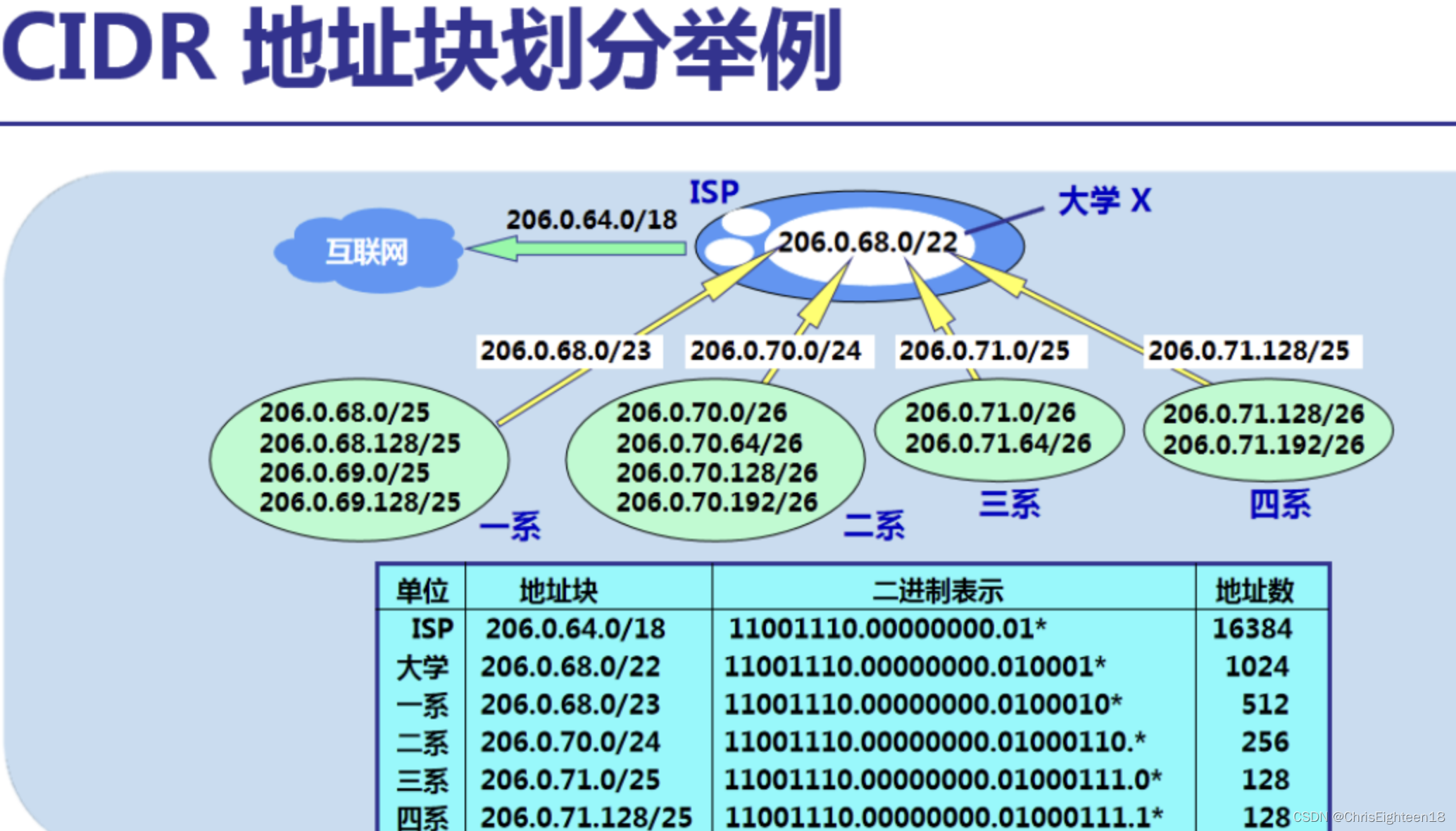Select binary 11001110.00000000.01000111.1* in 四系 row
Viewport: 1456px width, 831px height.
943,818
